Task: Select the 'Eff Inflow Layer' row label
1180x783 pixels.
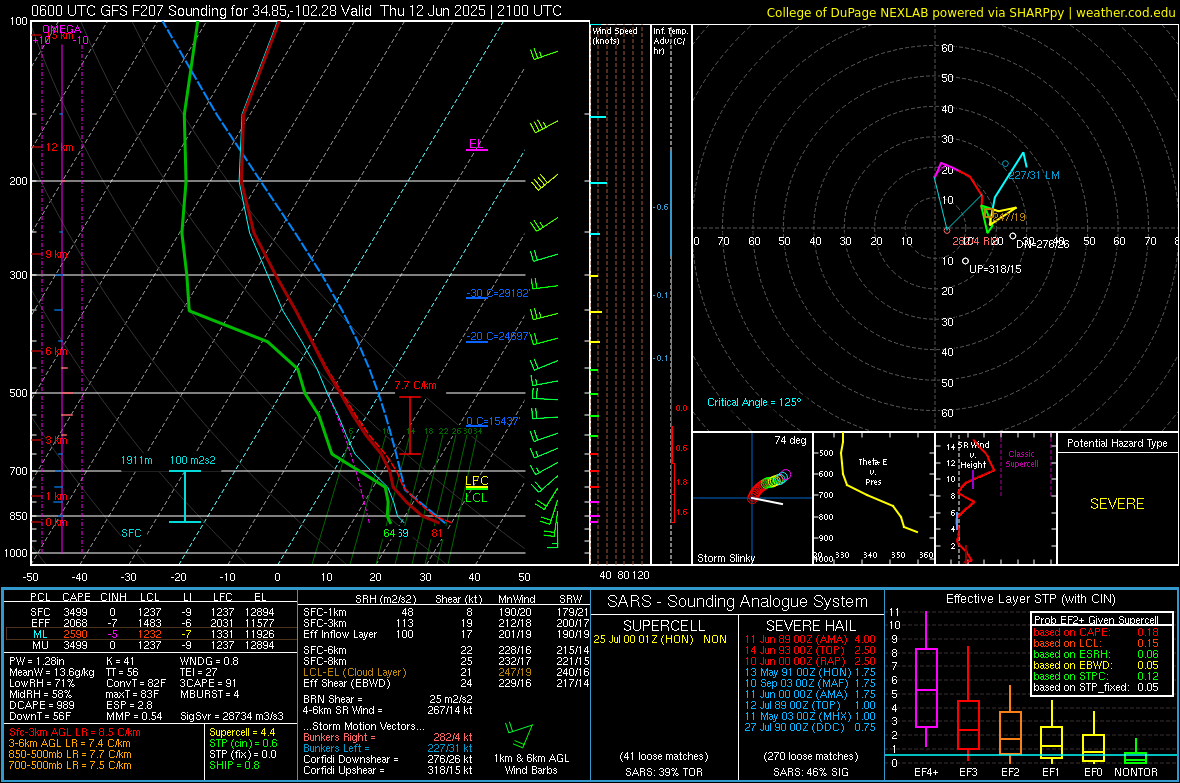Action: click(x=340, y=634)
